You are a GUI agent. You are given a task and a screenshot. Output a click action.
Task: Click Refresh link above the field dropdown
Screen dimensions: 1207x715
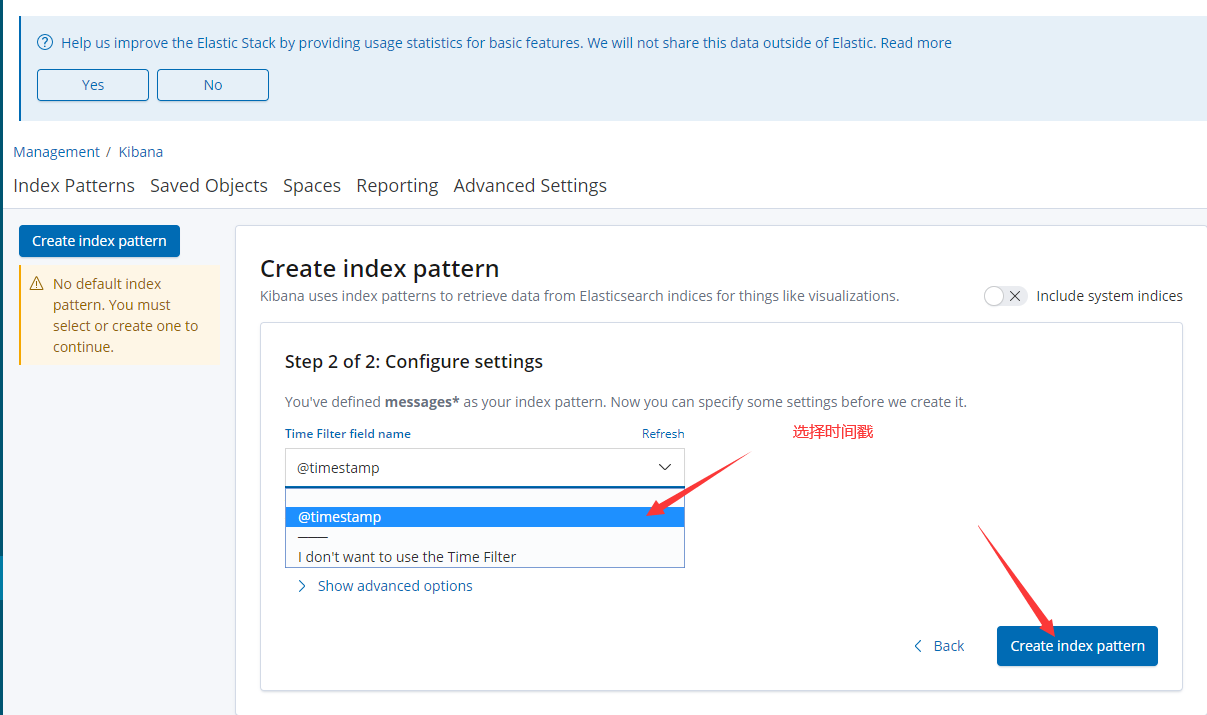[x=663, y=434]
